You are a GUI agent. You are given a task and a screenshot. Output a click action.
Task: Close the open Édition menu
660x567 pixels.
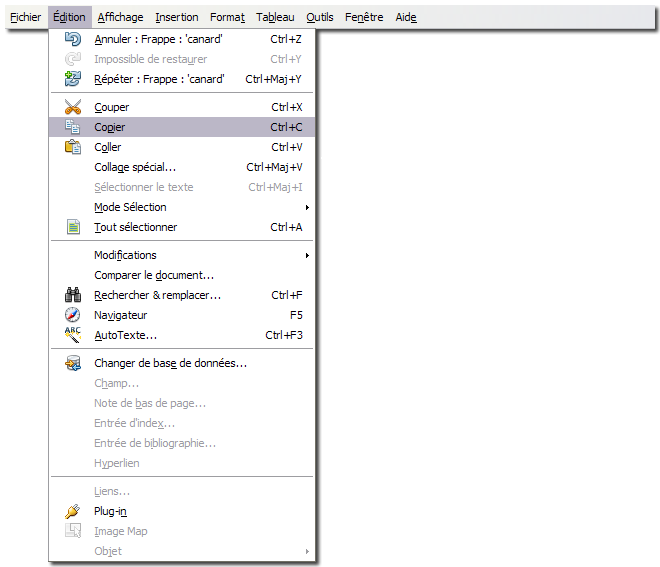[69, 17]
